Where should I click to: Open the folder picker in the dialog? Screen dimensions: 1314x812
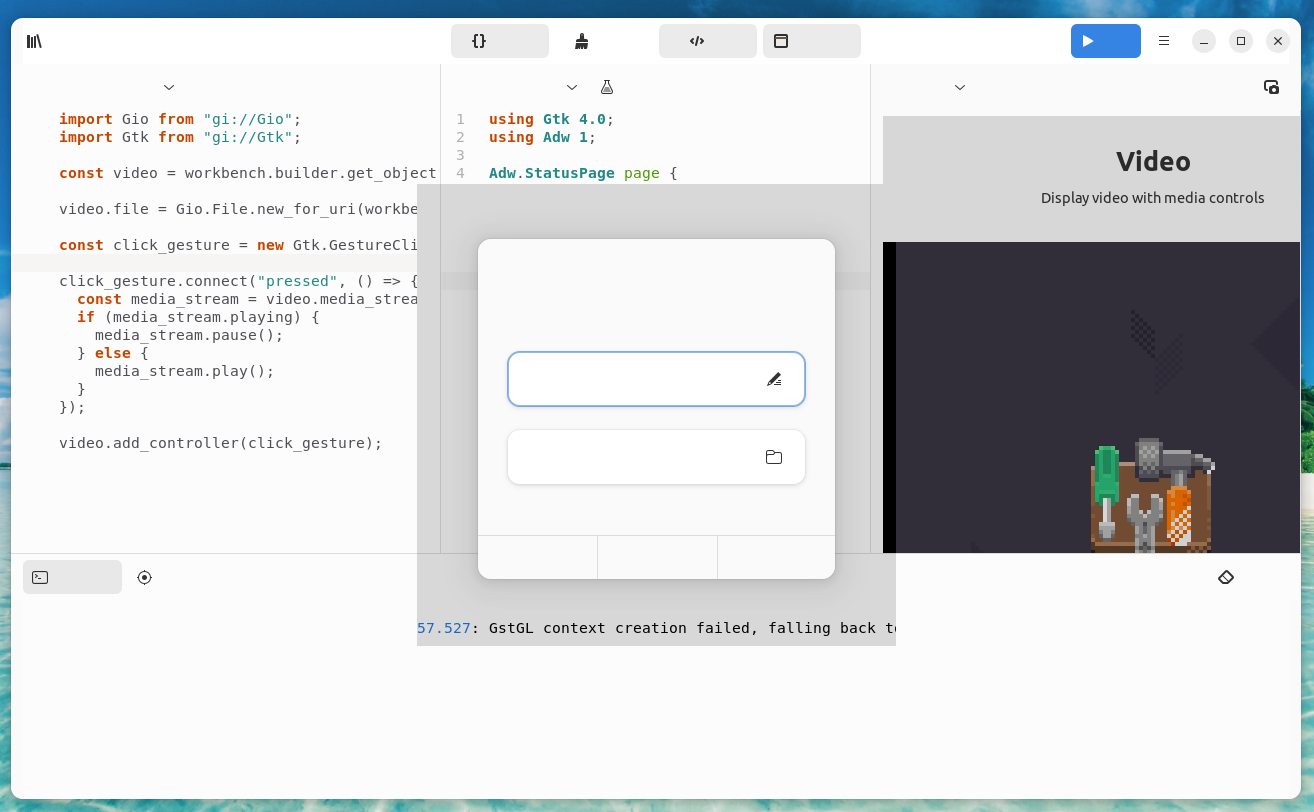pos(773,456)
